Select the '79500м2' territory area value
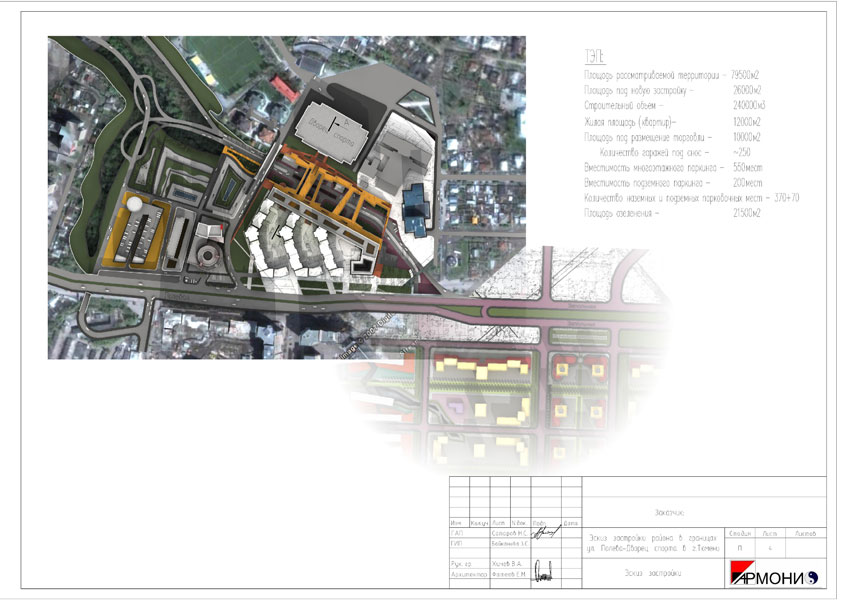850x600 pixels. 745,75
